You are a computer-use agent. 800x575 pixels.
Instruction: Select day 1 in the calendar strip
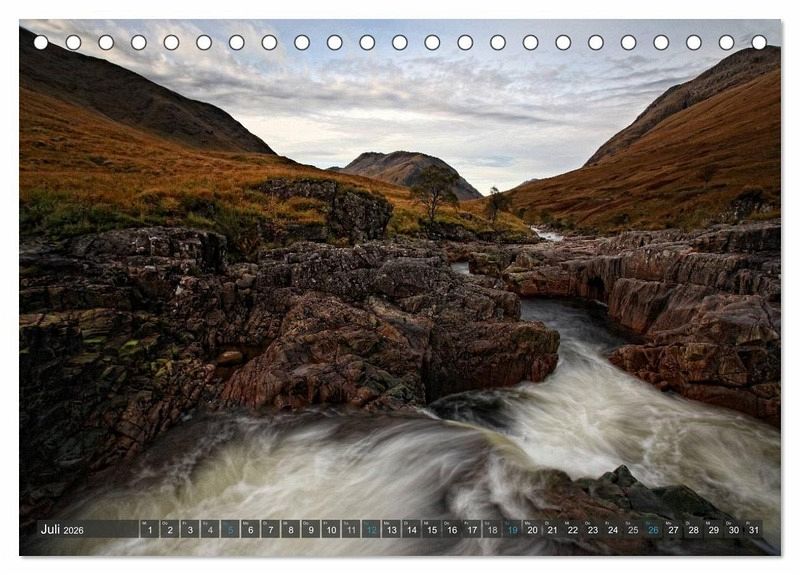point(149,529)
